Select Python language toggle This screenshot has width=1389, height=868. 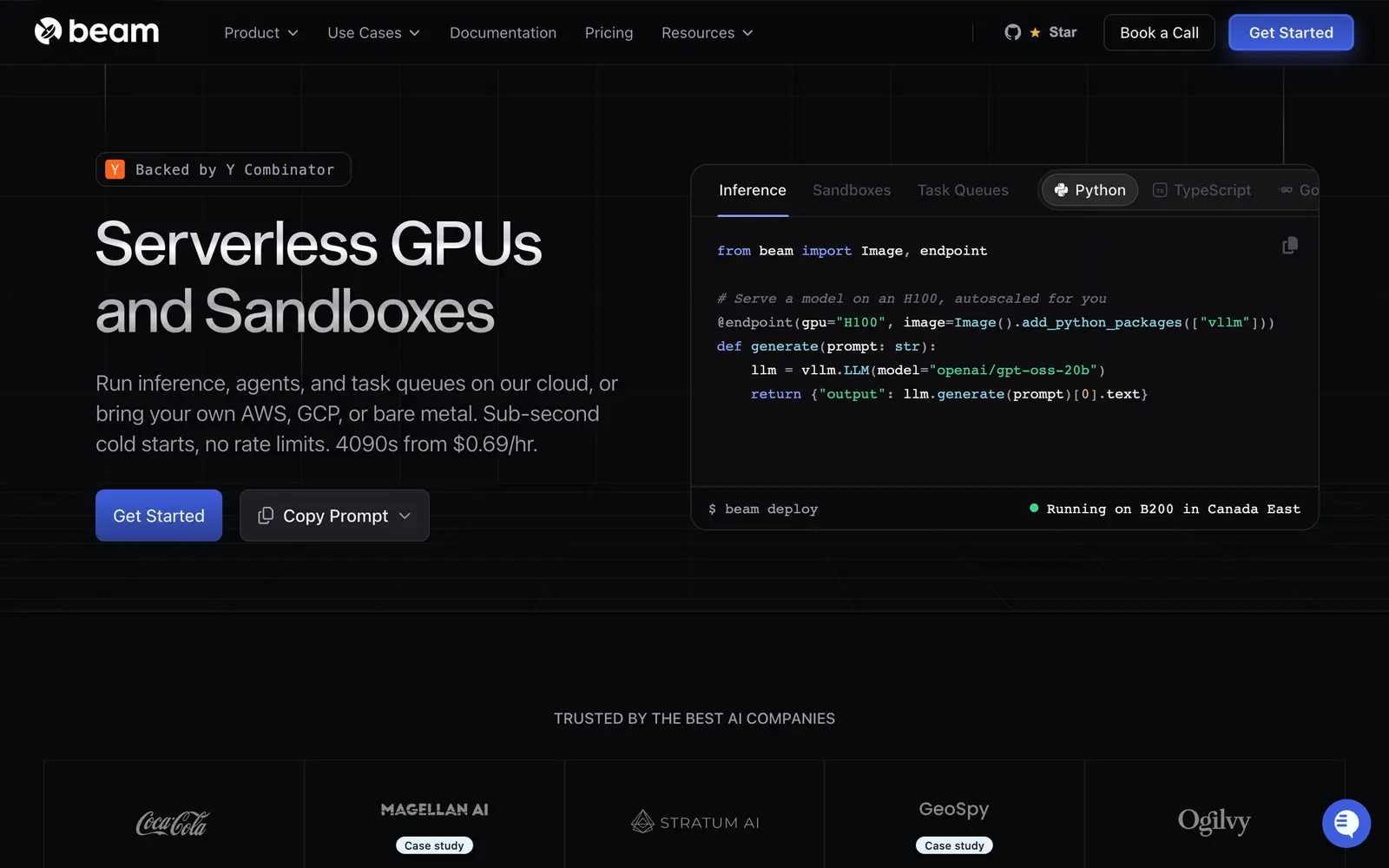[x=1089, y=190]
